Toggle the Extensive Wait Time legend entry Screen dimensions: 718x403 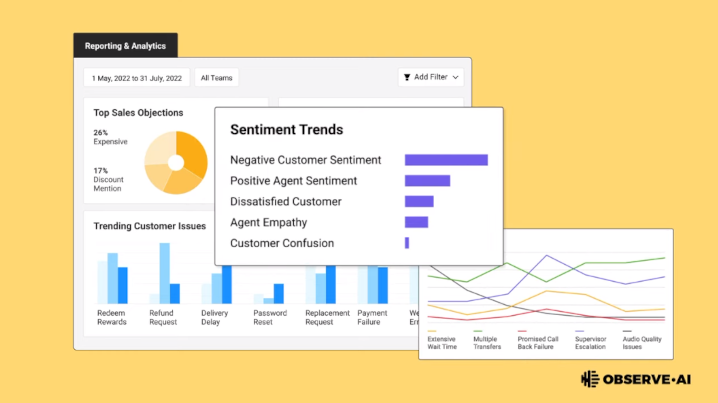pyautogui.click(x=442, y=340)
